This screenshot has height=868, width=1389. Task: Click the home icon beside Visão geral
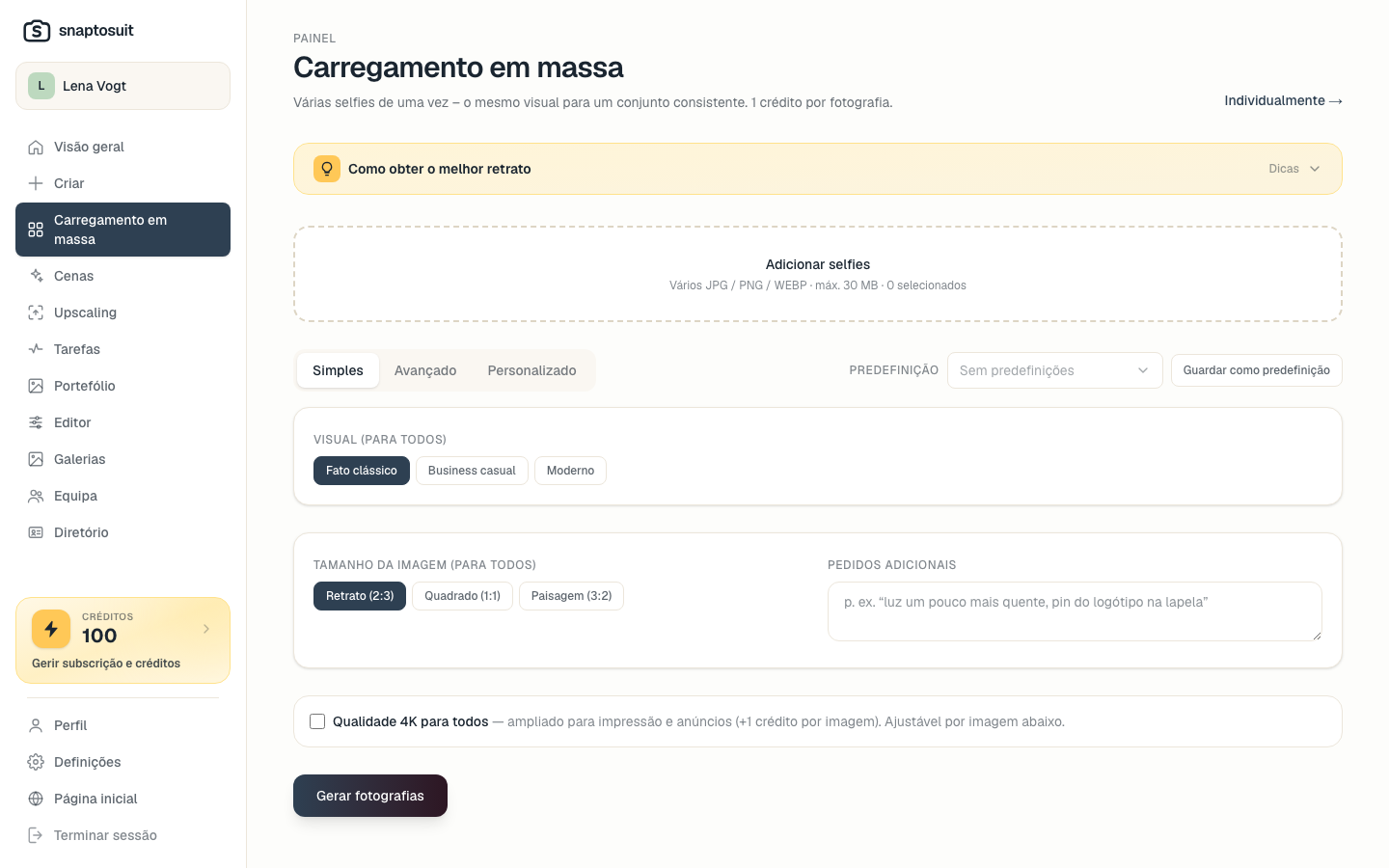pos(36,147)
